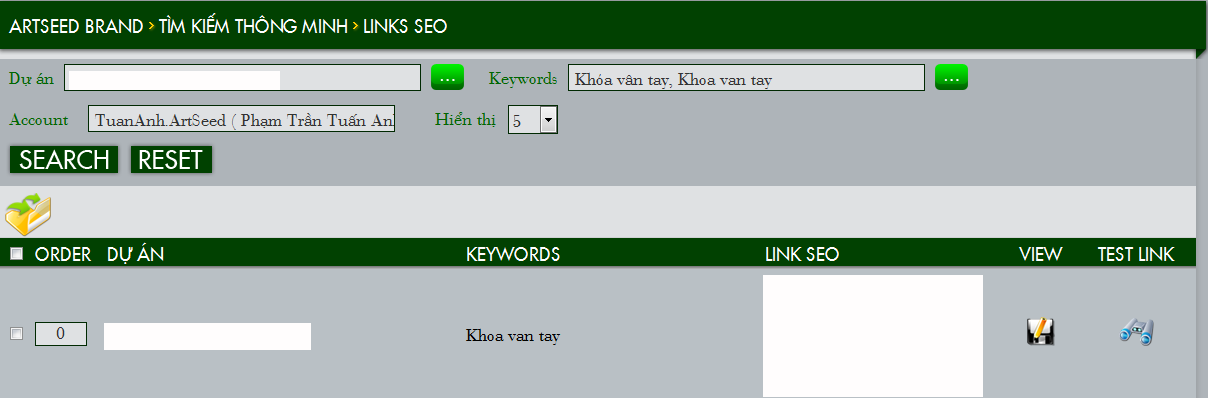Click the Account field showing TuanAnh.ArtSeed
This screenshot has height=398, width=1208.
(242, 119)
